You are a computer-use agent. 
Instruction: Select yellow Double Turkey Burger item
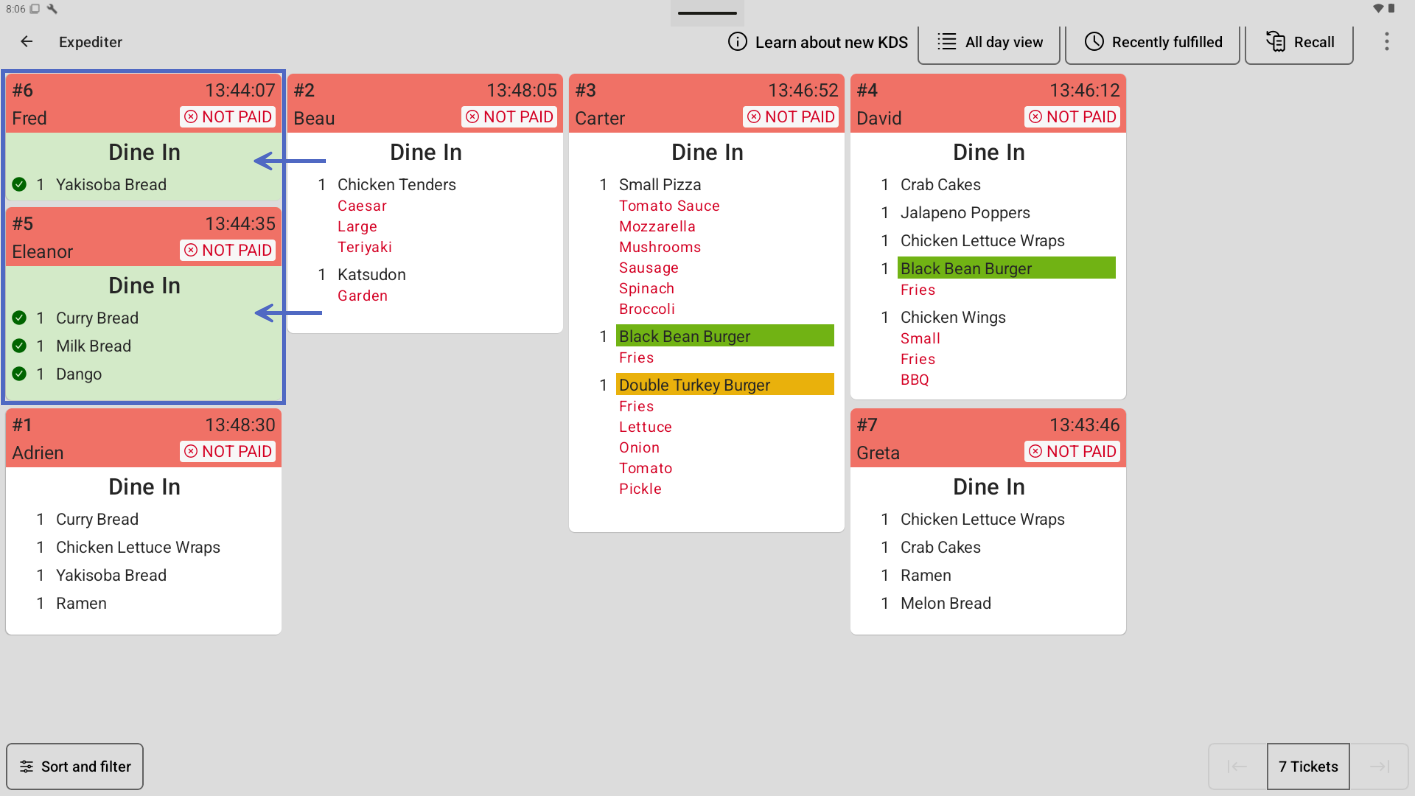pyautogui.click(x=725, y=385)
